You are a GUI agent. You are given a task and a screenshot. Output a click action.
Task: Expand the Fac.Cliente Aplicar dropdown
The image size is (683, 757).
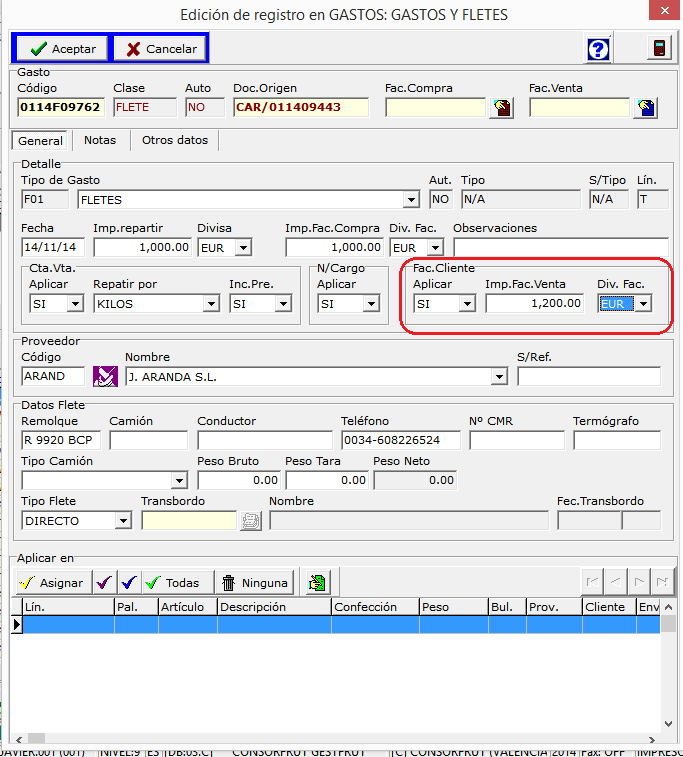[467, 304]
